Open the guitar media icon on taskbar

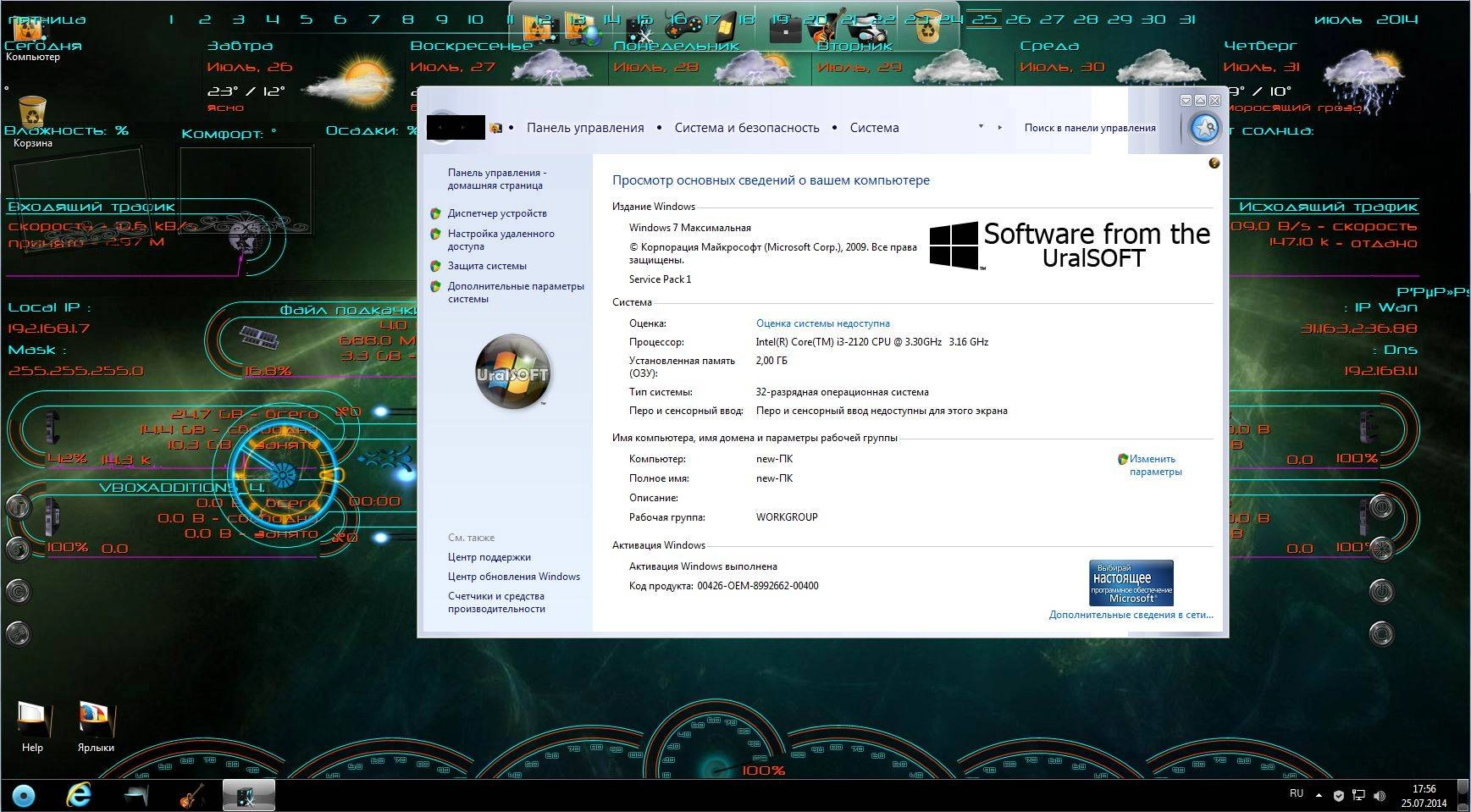click(x=191, y=795)
